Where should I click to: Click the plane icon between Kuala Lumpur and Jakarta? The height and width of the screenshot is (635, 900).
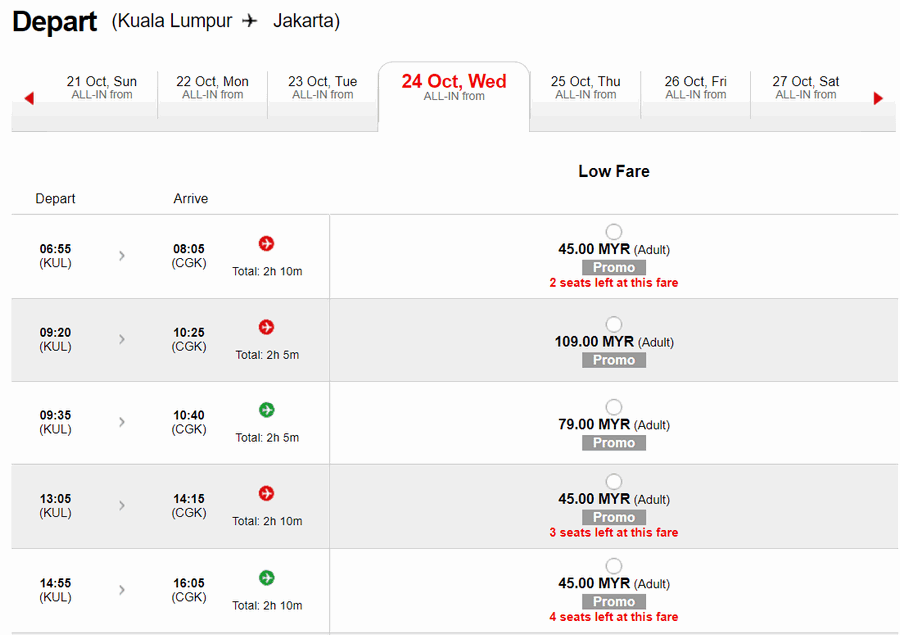pos(250,21)
